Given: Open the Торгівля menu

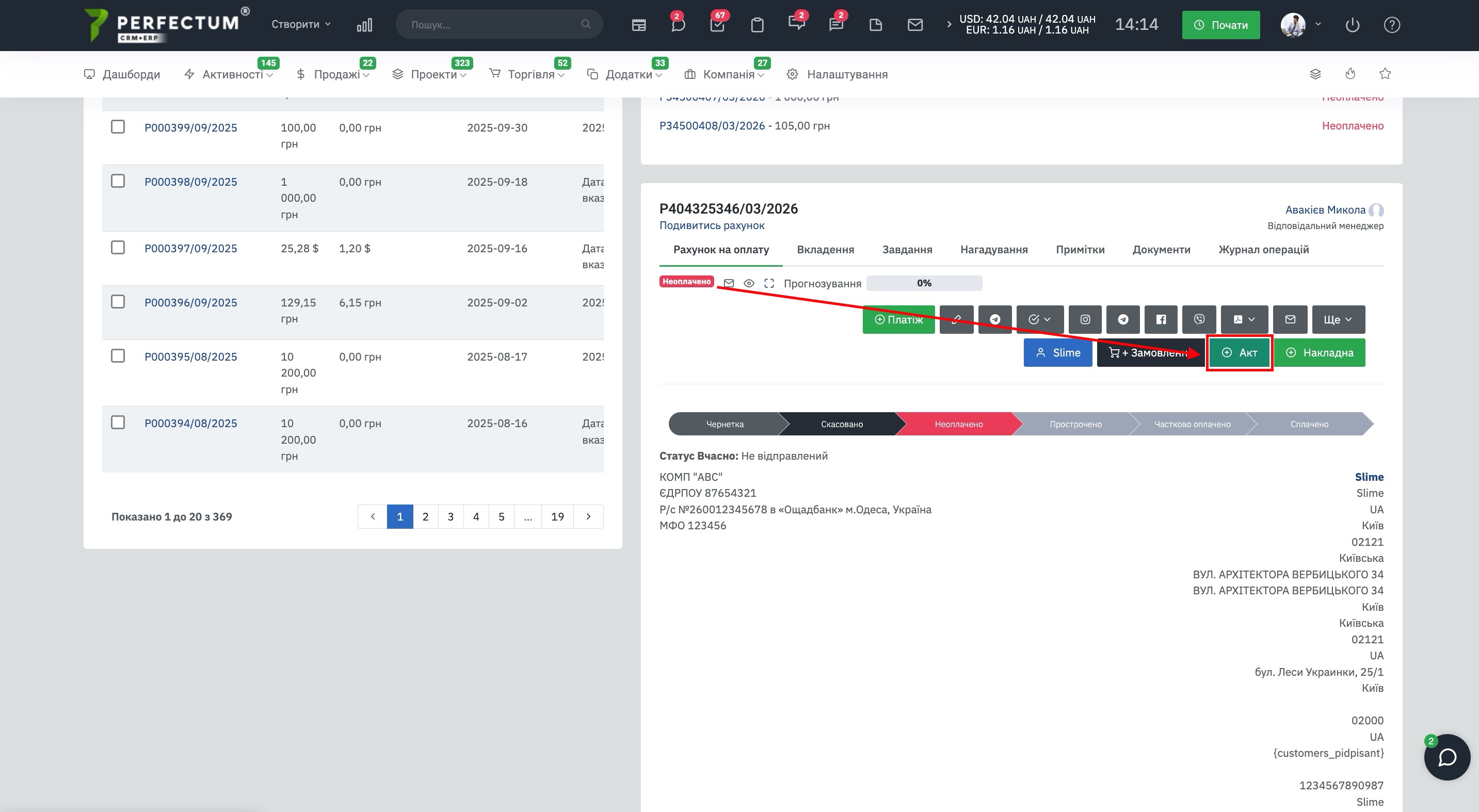Looking at the screenshot, I should pos(530,75).
